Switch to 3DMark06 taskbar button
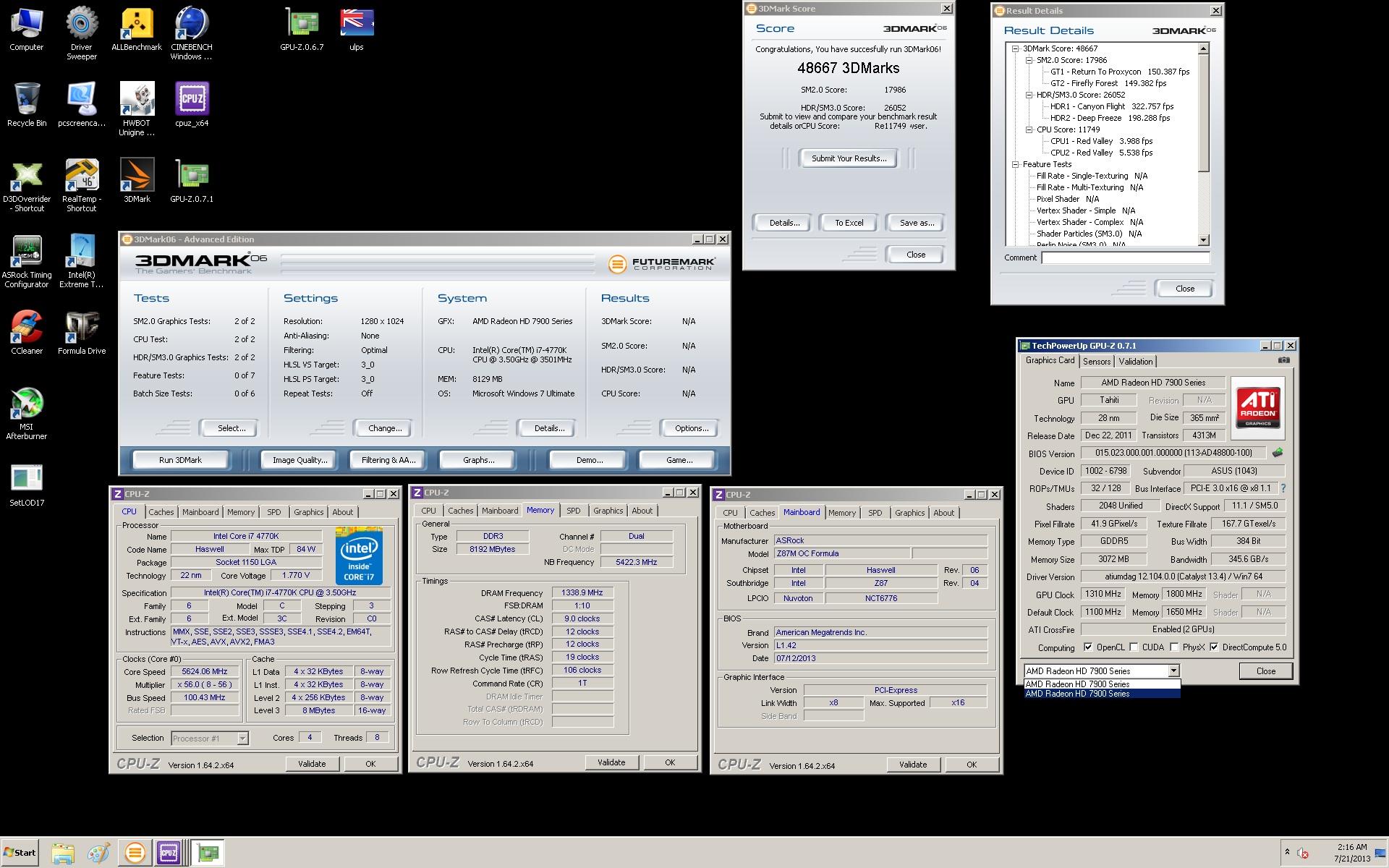 coord(135,853)
